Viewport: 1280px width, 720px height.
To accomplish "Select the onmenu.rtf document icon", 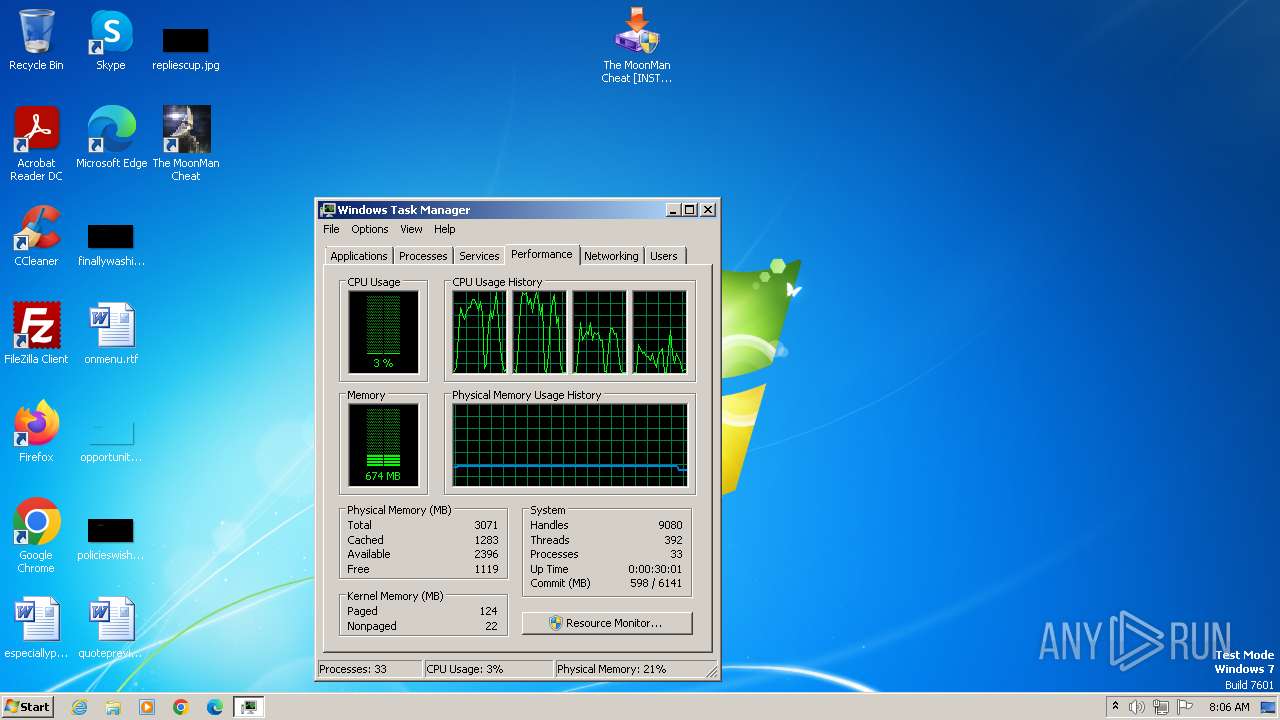I will [x=111, y=334].
